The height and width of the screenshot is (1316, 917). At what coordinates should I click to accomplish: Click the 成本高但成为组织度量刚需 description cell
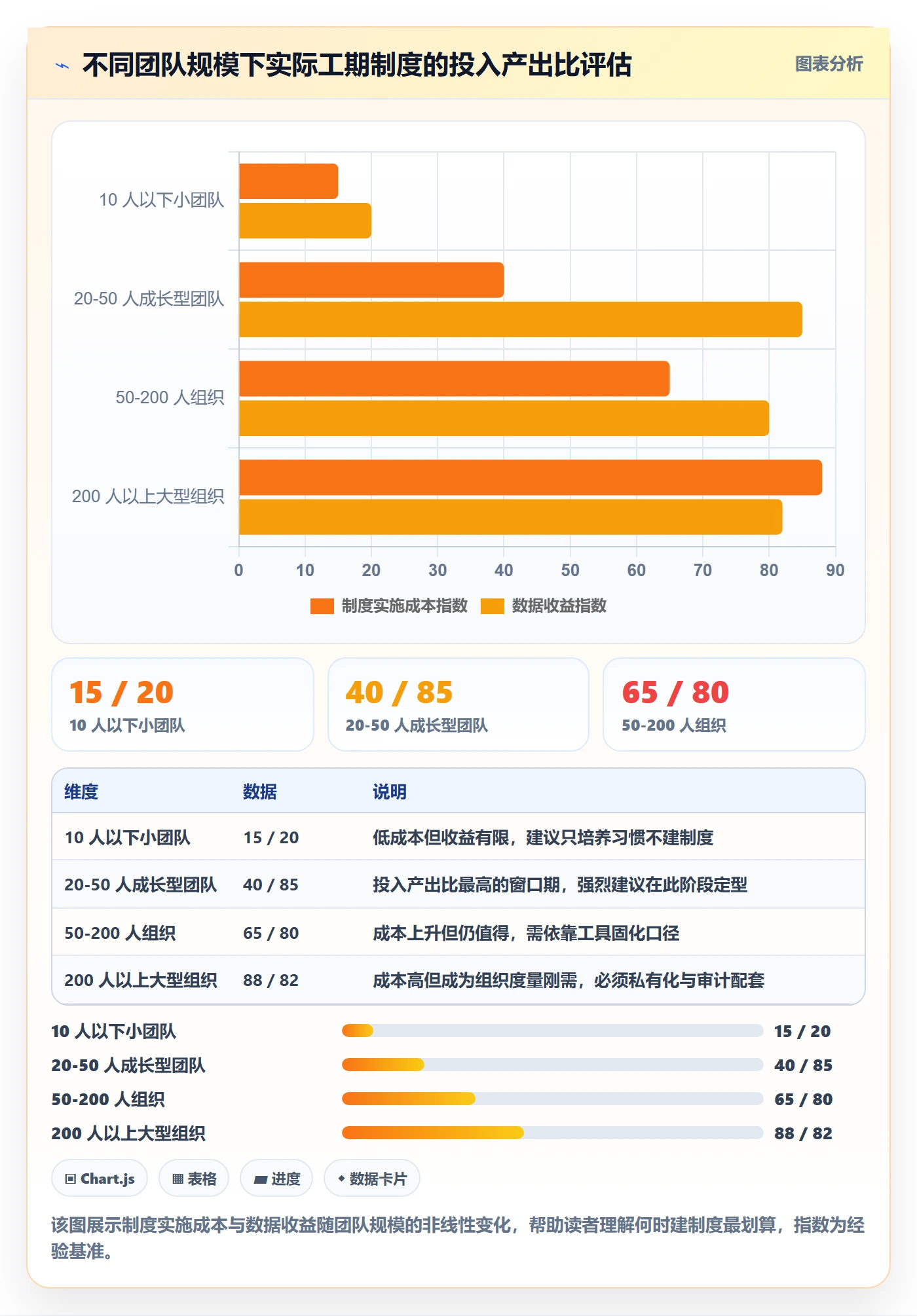[569, 980]
